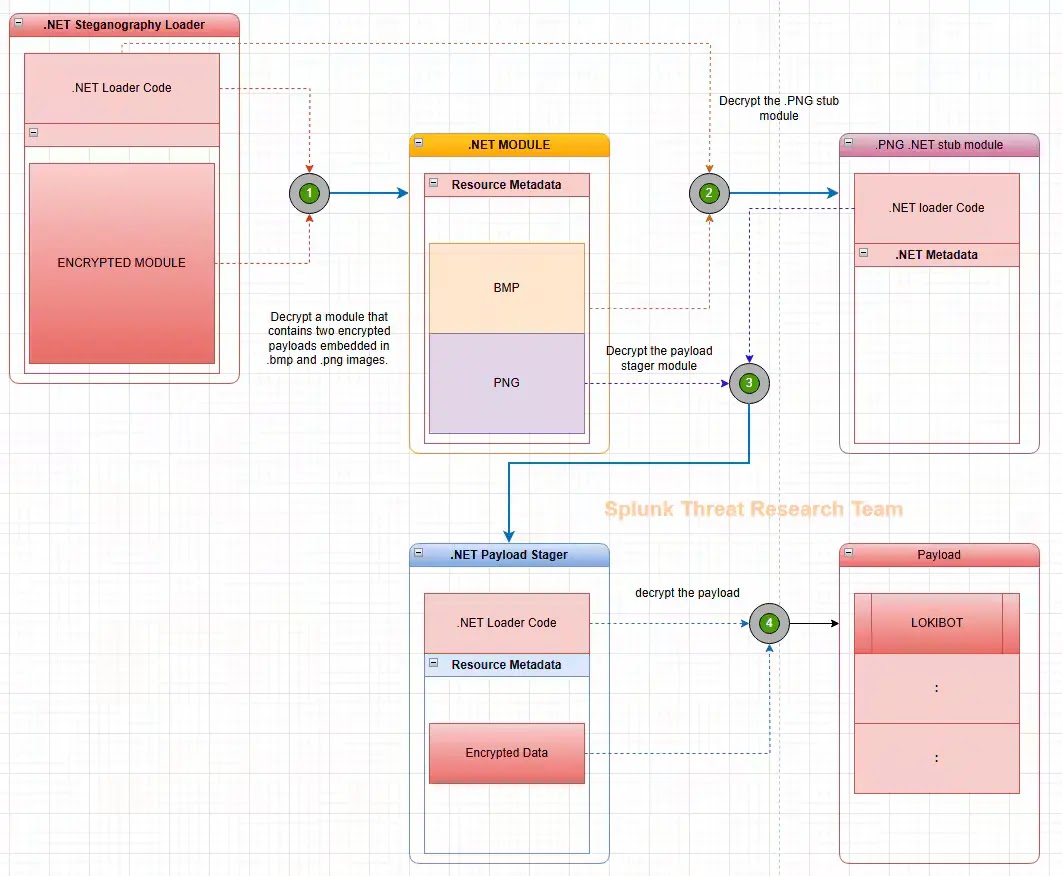Select the .PNG .NET stub module header

(938, 145)
